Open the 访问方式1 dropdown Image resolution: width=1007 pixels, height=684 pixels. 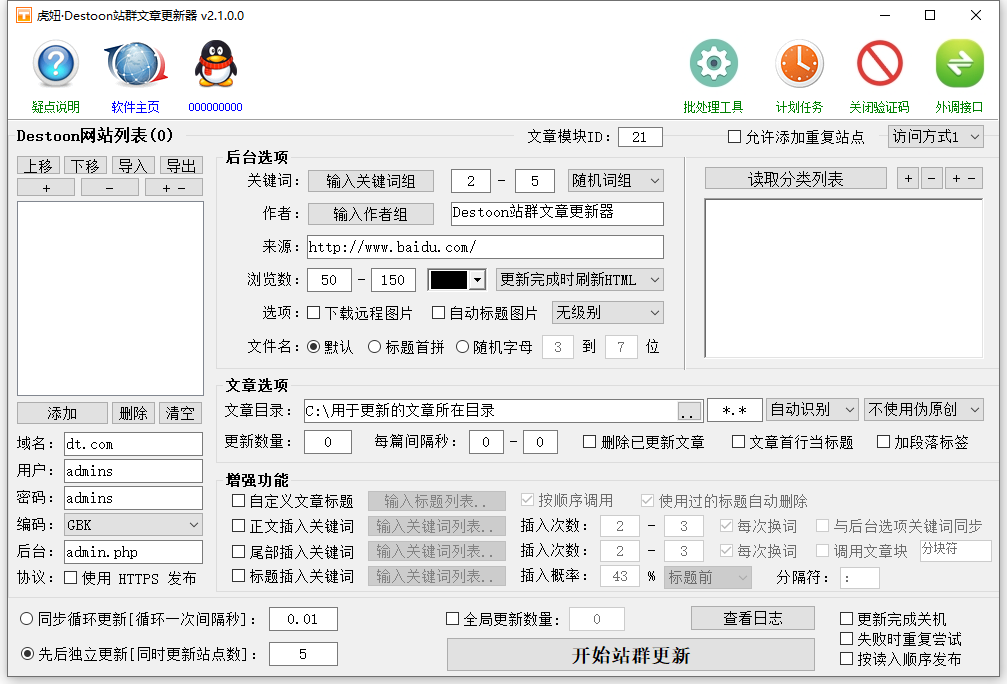(936, 137)
